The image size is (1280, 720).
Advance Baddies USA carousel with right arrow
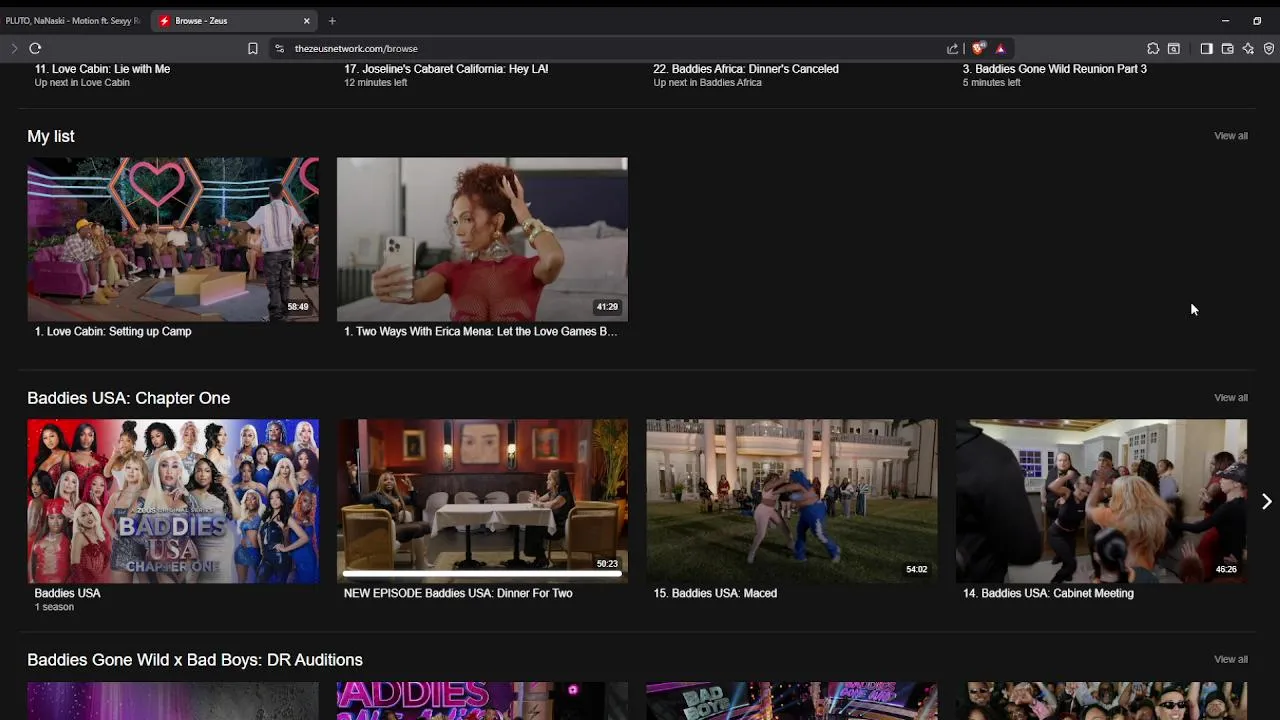[1266, 501]
